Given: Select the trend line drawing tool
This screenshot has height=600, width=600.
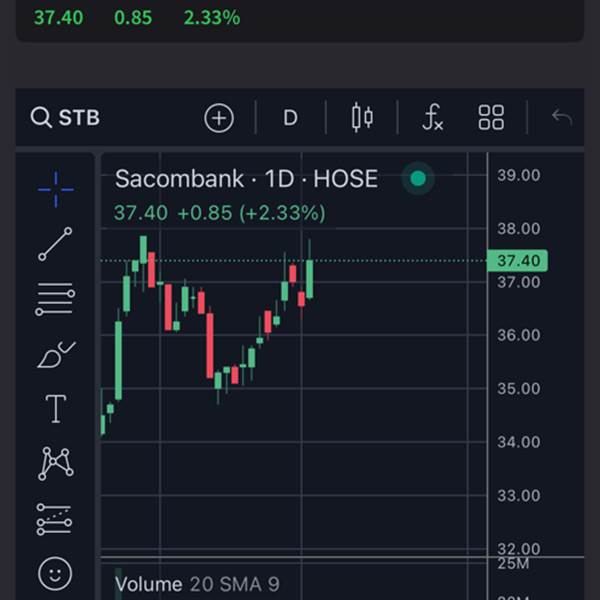Looking at the screenshot, I should click(x=55, y=244).
